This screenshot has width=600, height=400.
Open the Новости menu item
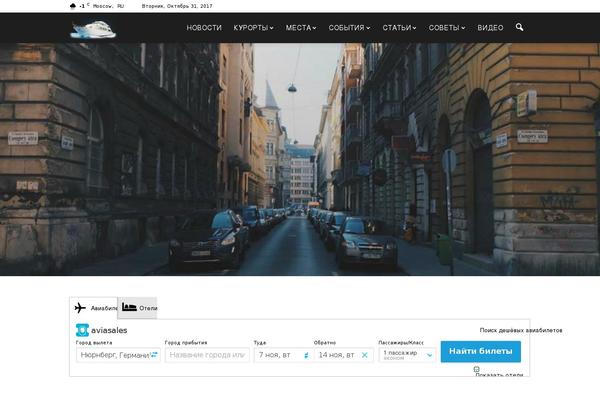click(204, 28)
